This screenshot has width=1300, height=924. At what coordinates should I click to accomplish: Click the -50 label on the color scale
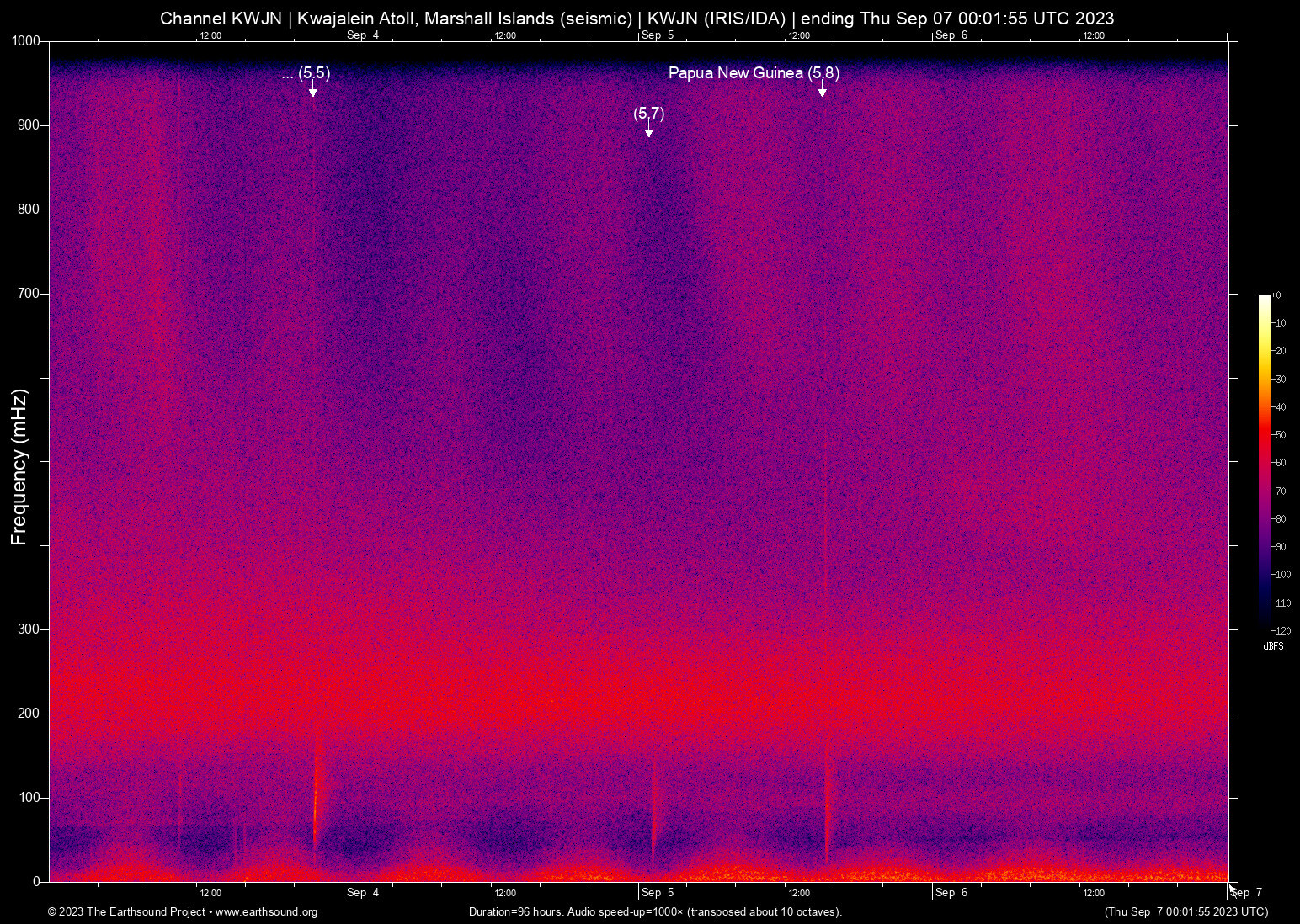[1280, 435]
